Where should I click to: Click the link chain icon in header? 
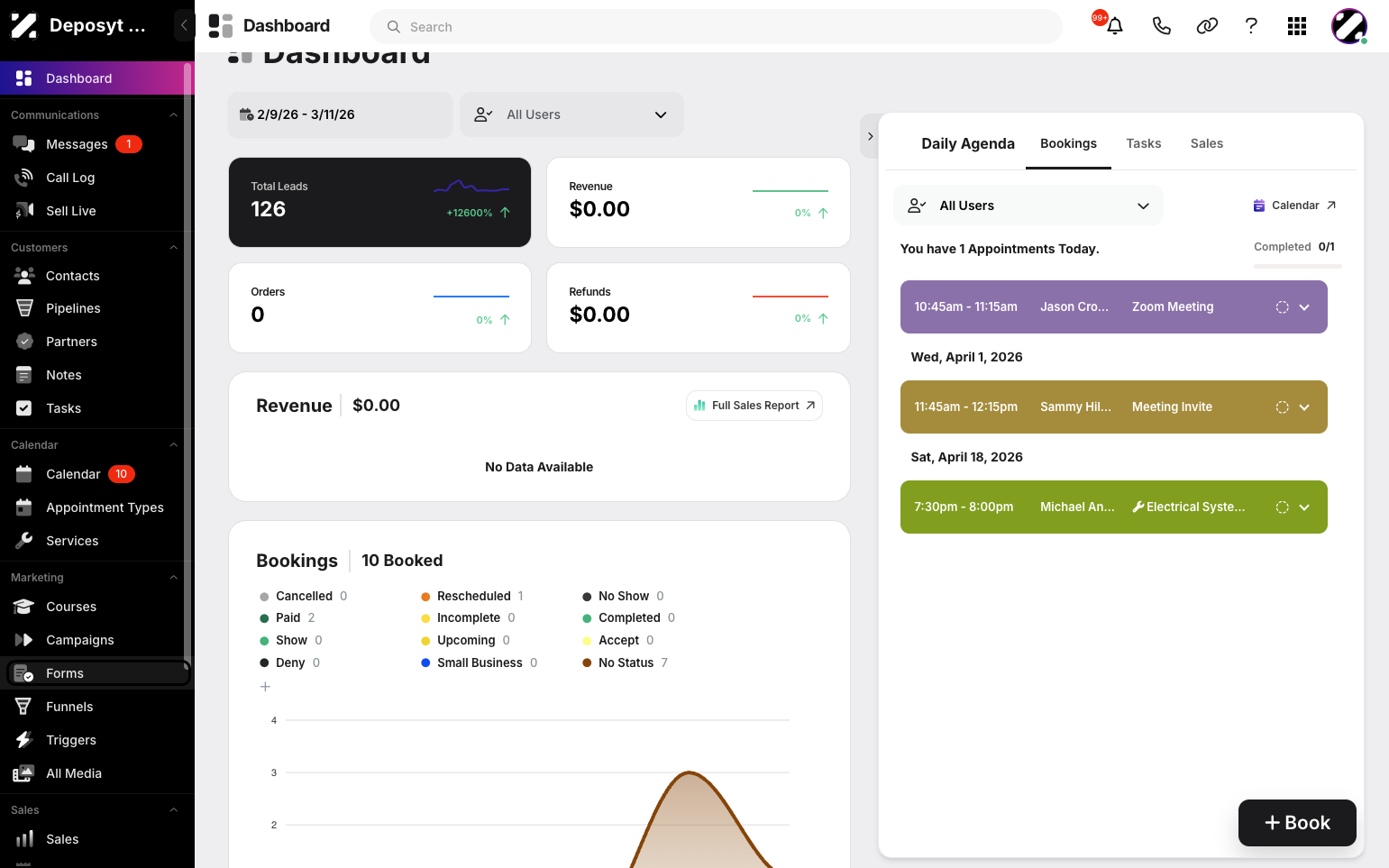pyautogui.click(x=1207, y=26)
